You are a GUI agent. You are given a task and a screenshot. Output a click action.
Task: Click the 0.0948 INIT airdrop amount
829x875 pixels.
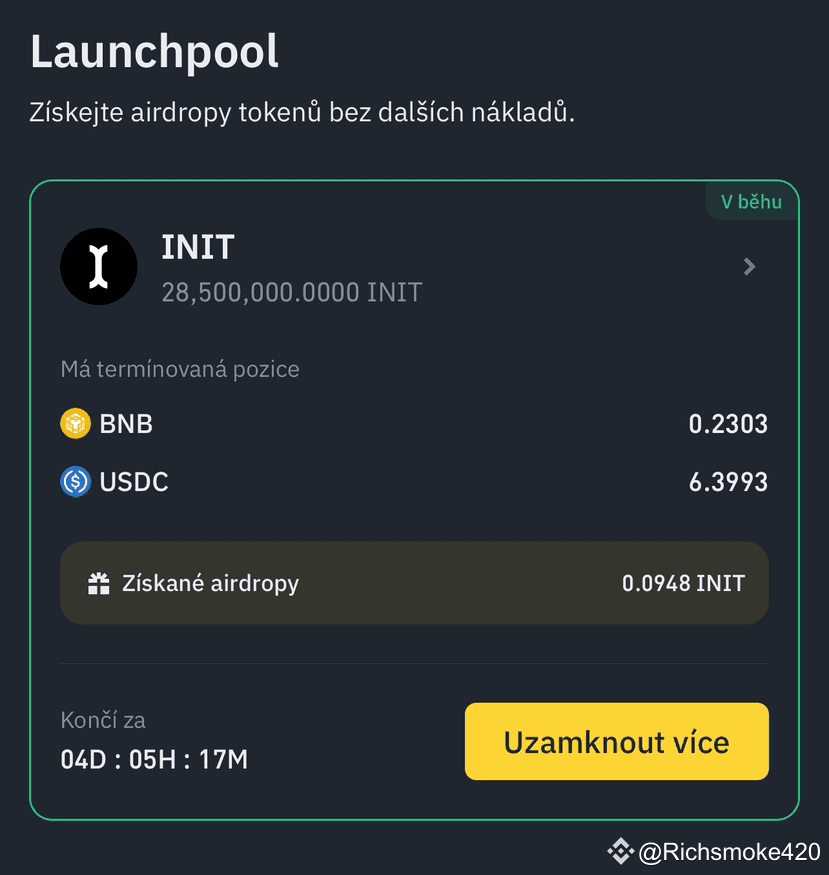(683, 584)
